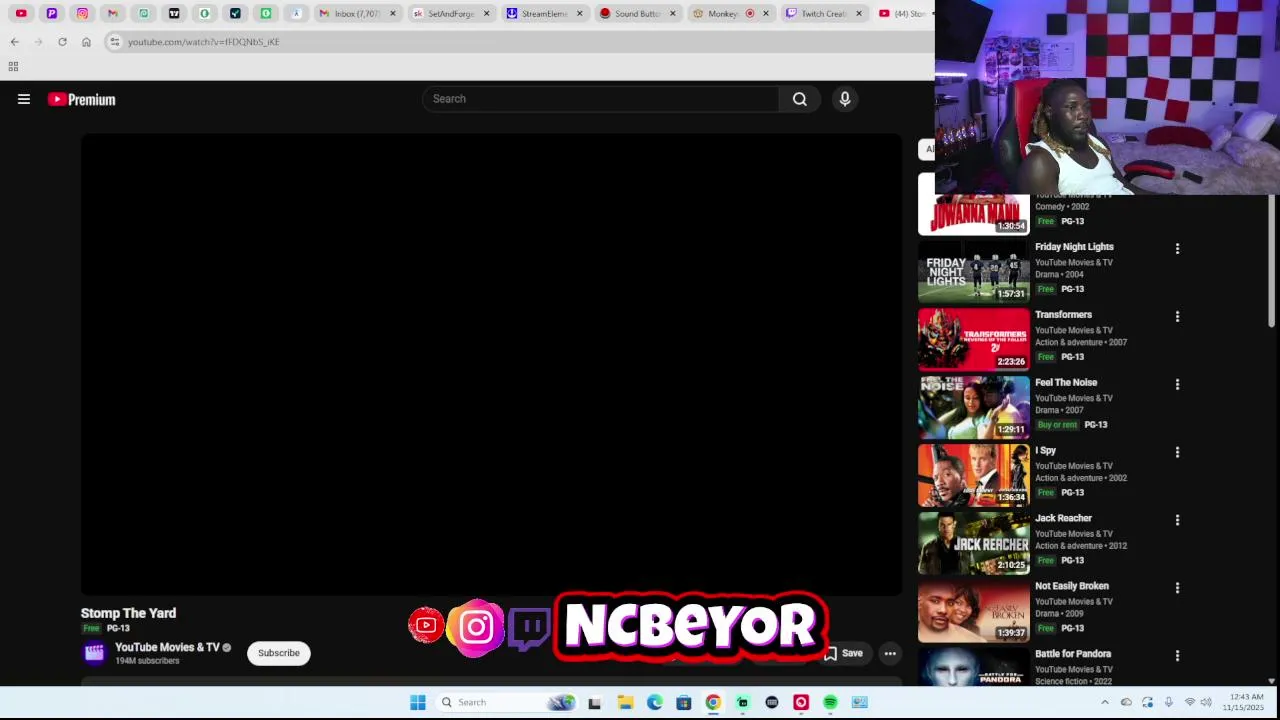The width and height of the screenshot is (1280, 720).
Task: Close the StreamElements tab
Action: click(x=579, y=13)
